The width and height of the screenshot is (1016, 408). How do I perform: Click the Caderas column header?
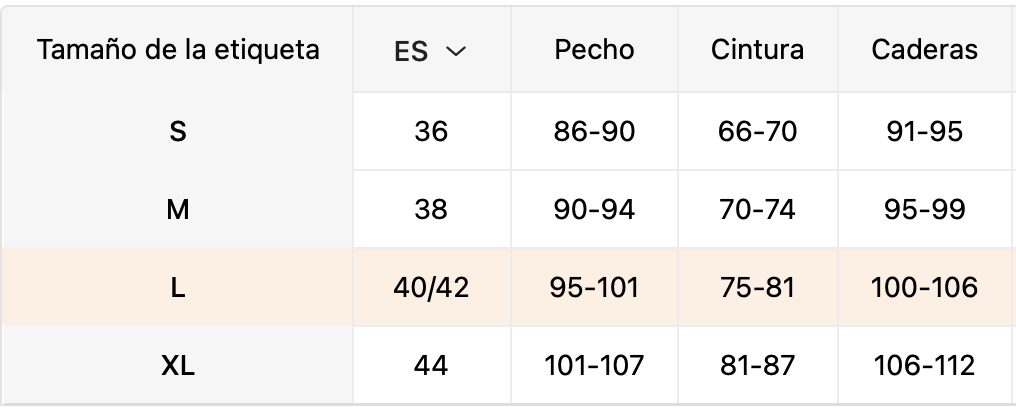925,50
